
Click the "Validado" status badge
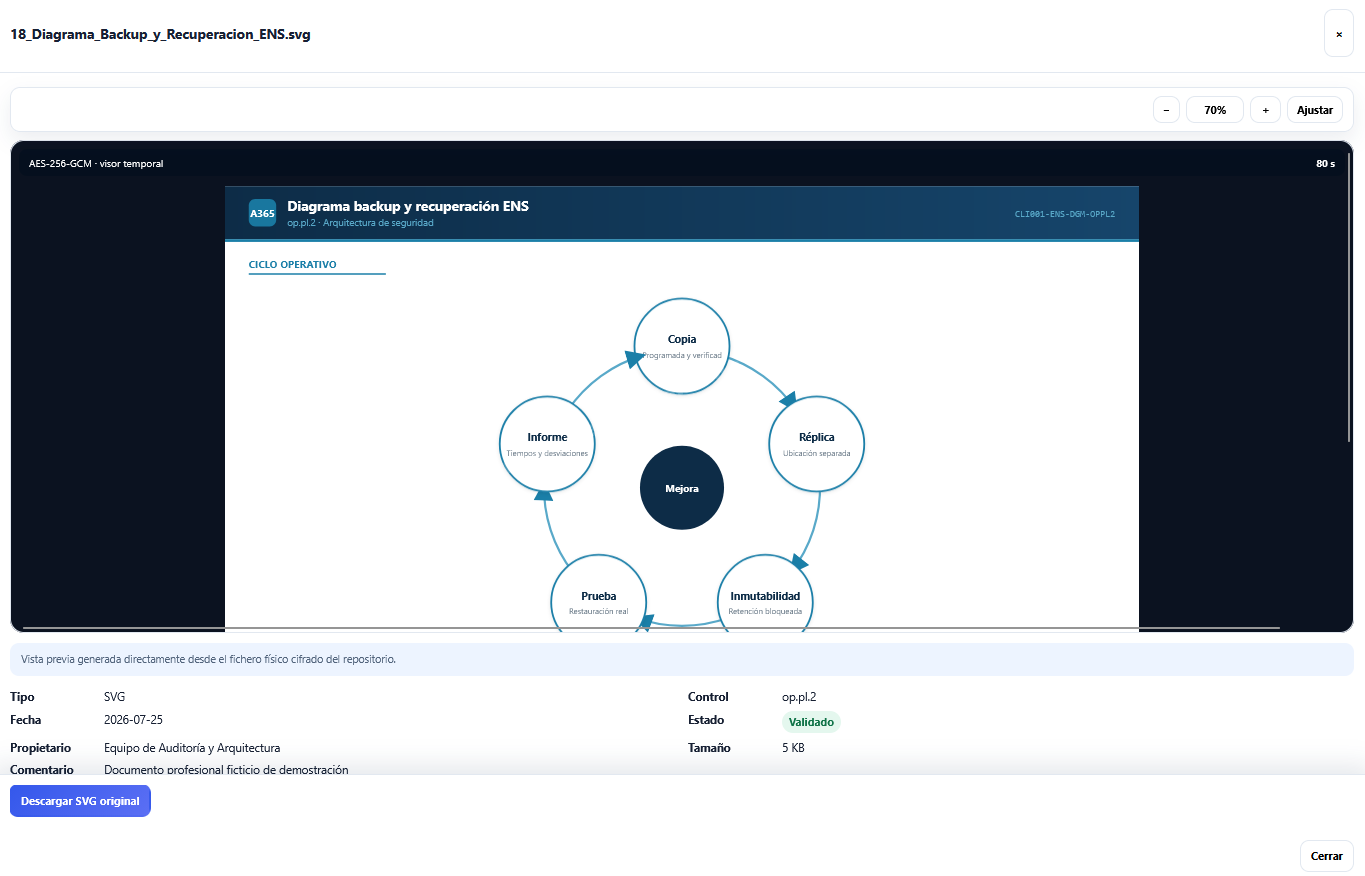tap(811, 722)
